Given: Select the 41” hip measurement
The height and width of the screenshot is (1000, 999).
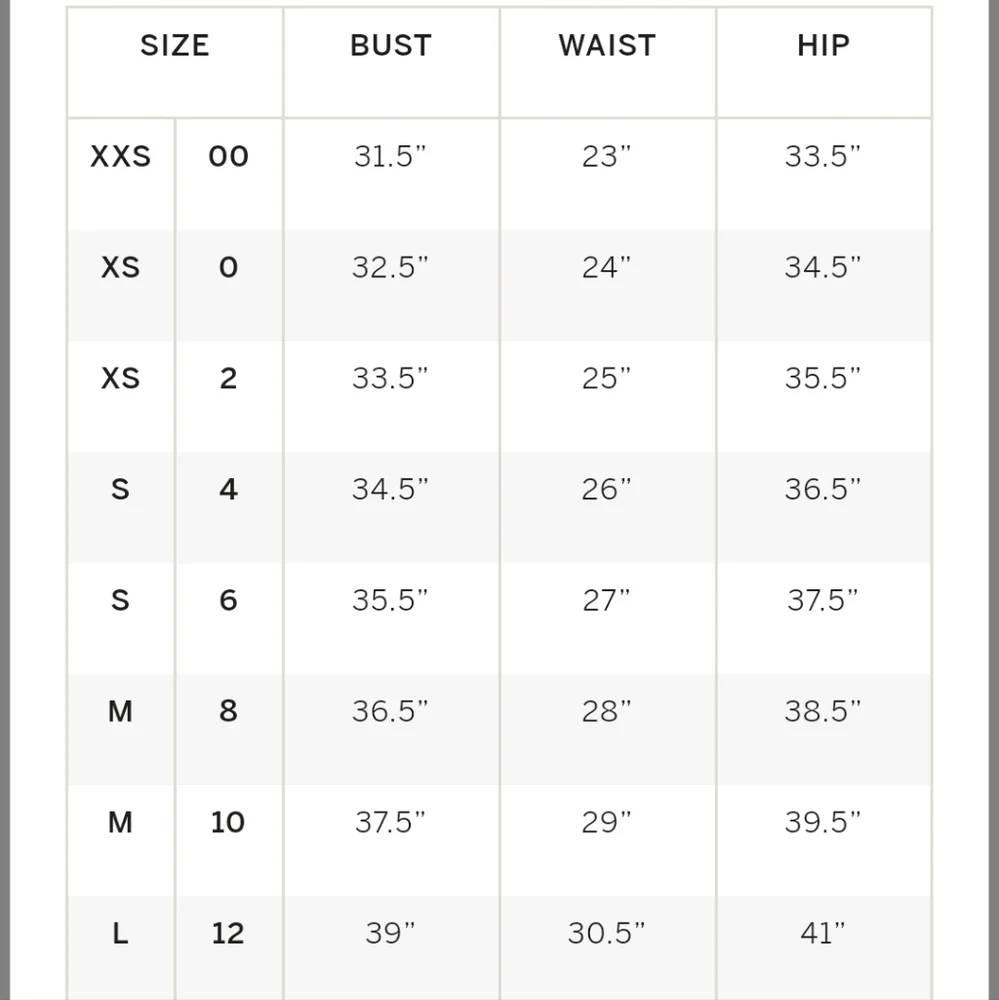Looking at the screenshot, I should point(823,934).
